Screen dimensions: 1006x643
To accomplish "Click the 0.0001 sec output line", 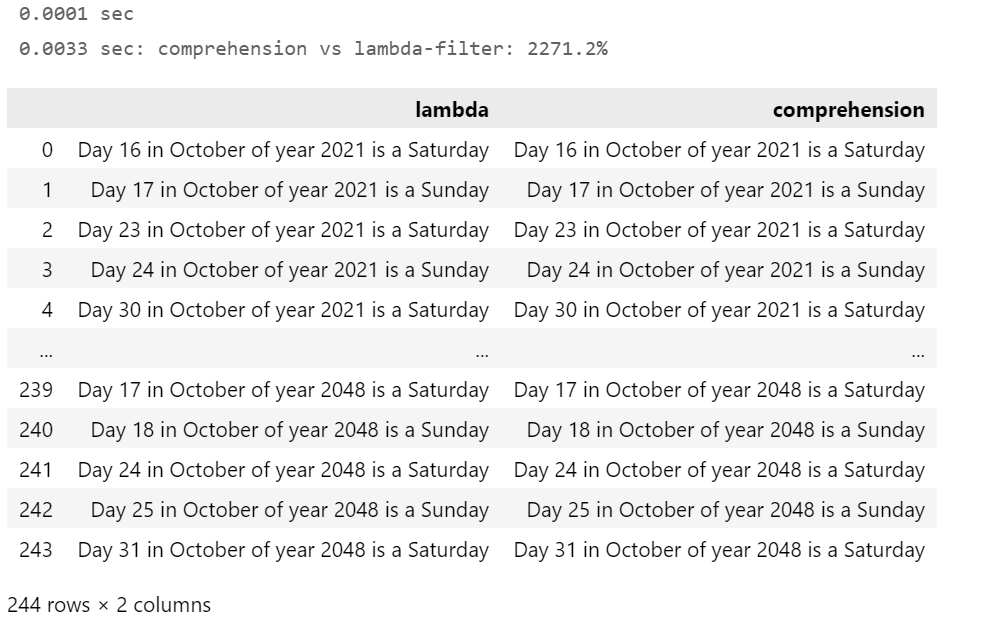I will [76, 13].
